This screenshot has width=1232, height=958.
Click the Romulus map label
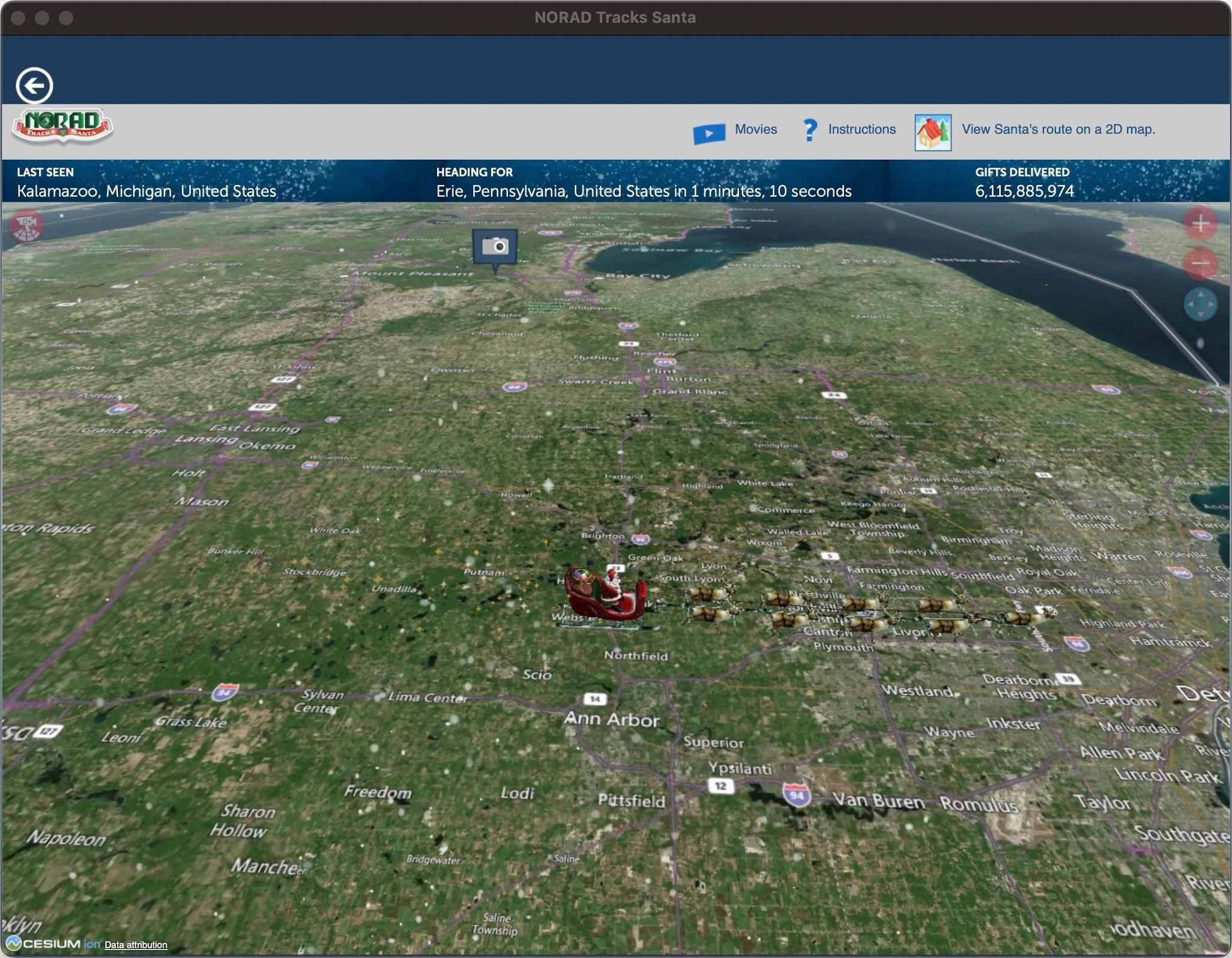coord(978,804)
